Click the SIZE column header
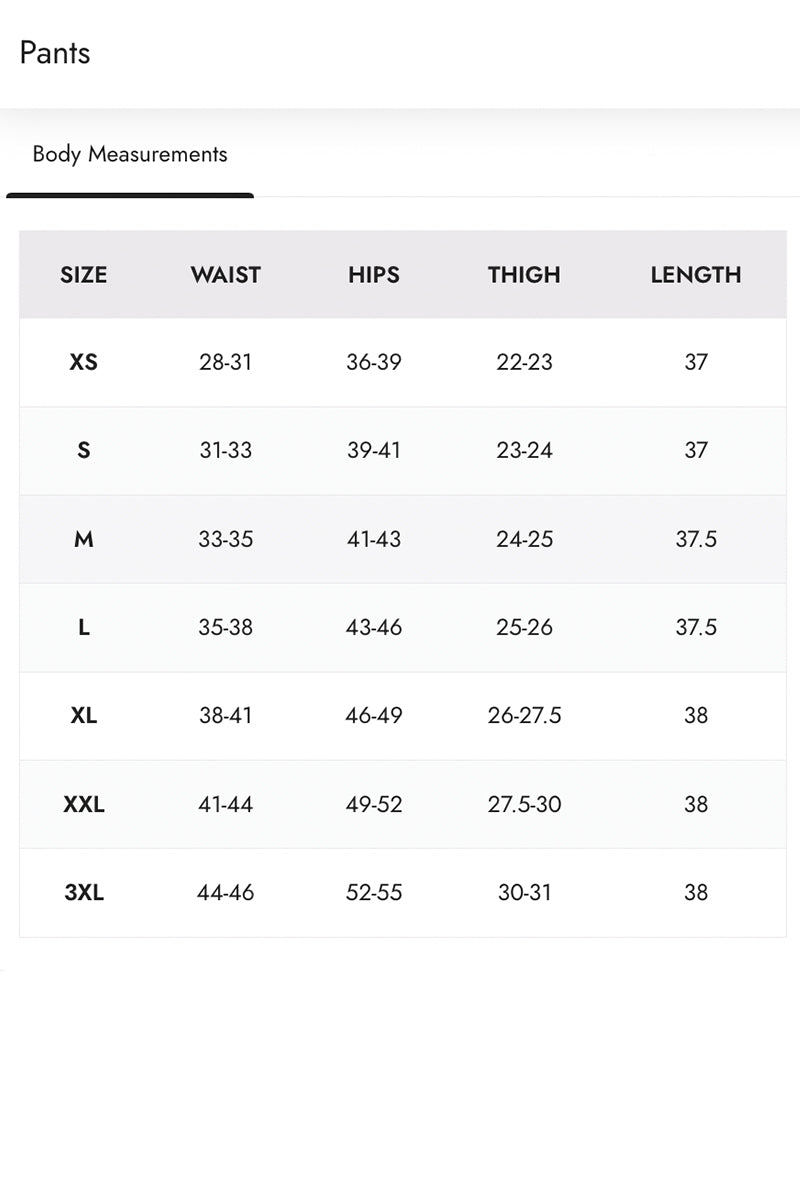 click(83, 275)
